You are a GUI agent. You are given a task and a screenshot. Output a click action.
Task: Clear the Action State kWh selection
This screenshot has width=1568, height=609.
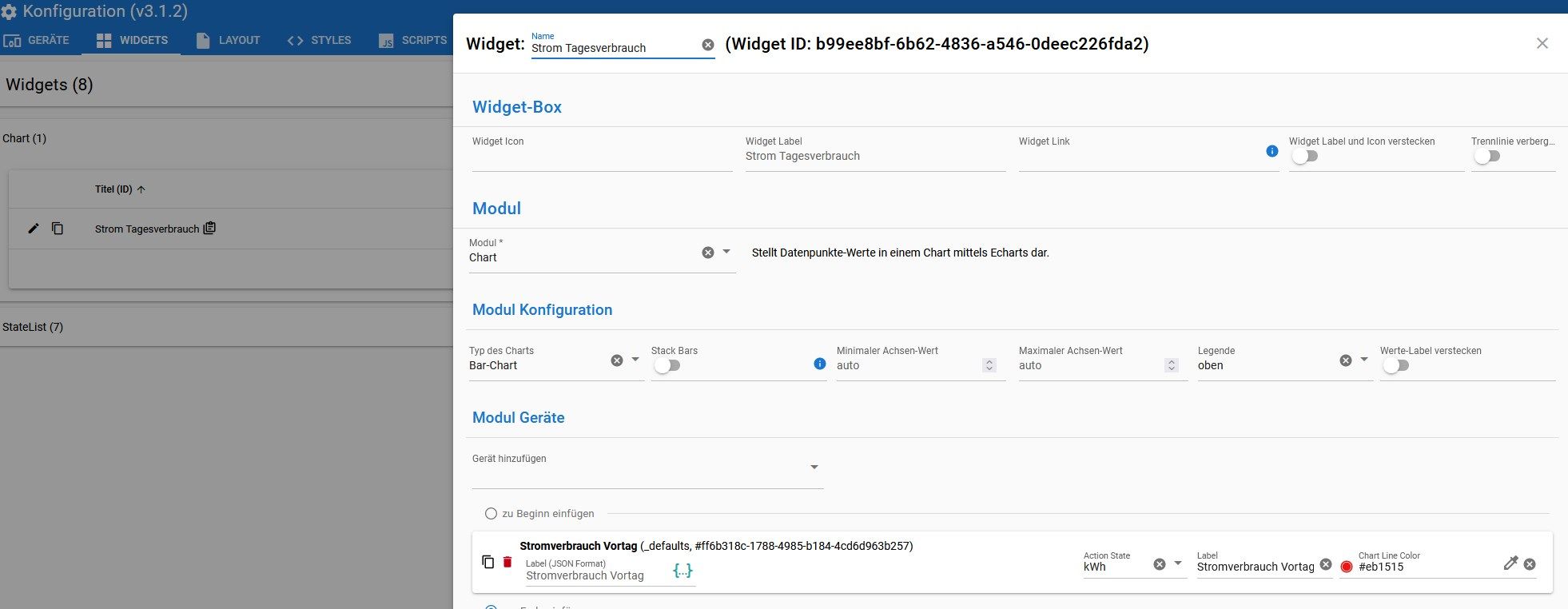pyautogui.click(x=1160, y=564)
